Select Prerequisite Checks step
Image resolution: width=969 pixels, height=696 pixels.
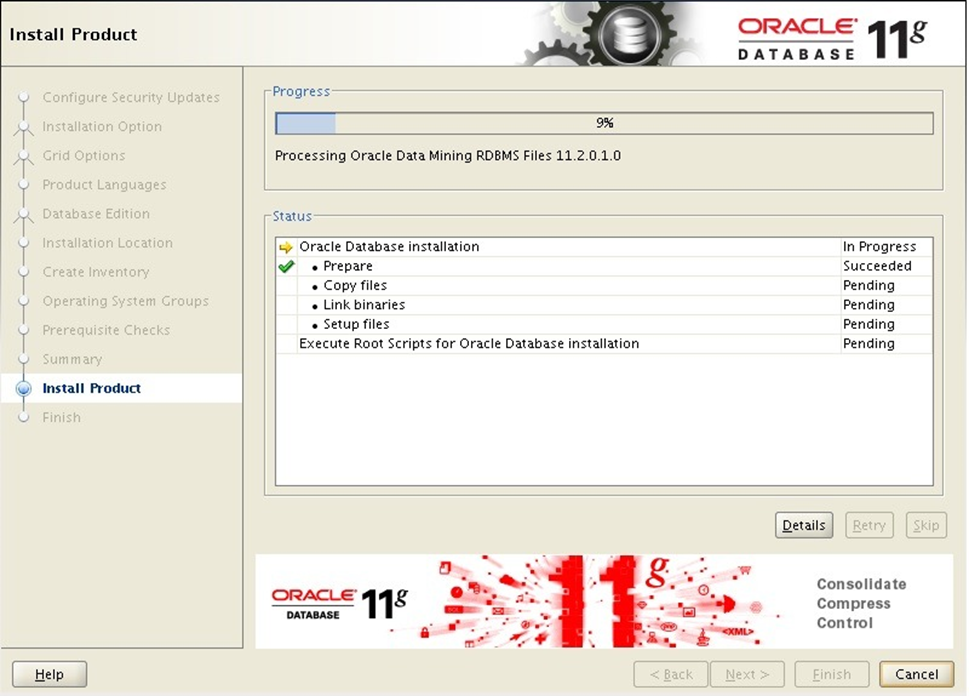106,330
